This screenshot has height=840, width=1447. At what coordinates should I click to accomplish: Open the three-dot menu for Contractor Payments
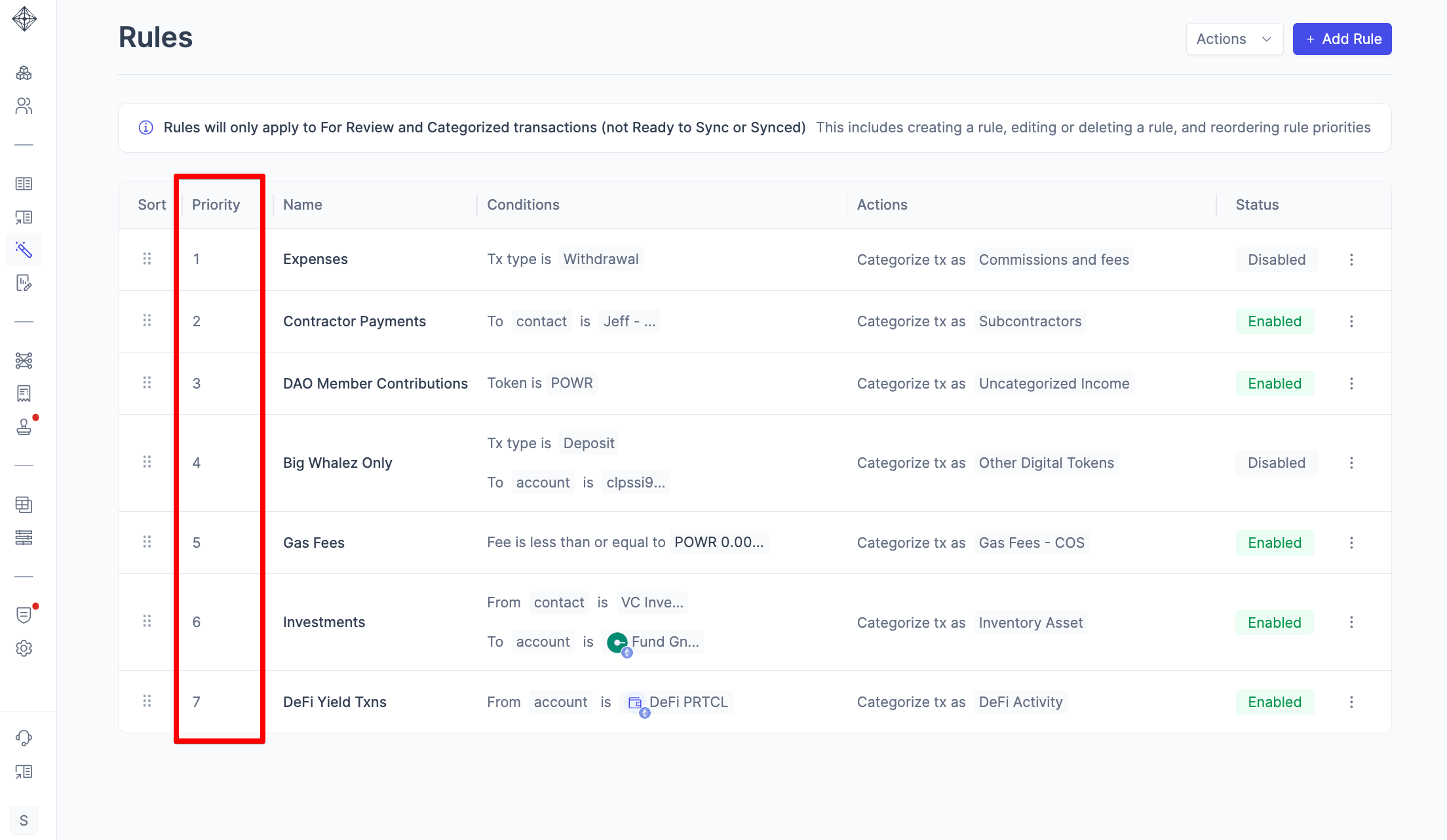(x=1351, y=321)
